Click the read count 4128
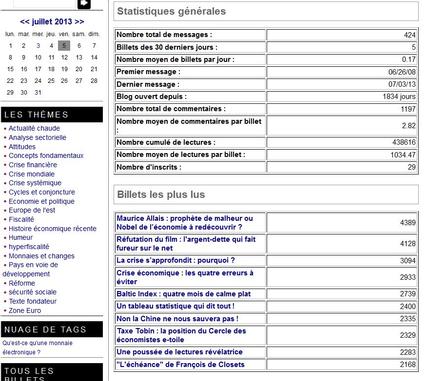This screenshot has height=381, width=425. click(x=408, y=244)
